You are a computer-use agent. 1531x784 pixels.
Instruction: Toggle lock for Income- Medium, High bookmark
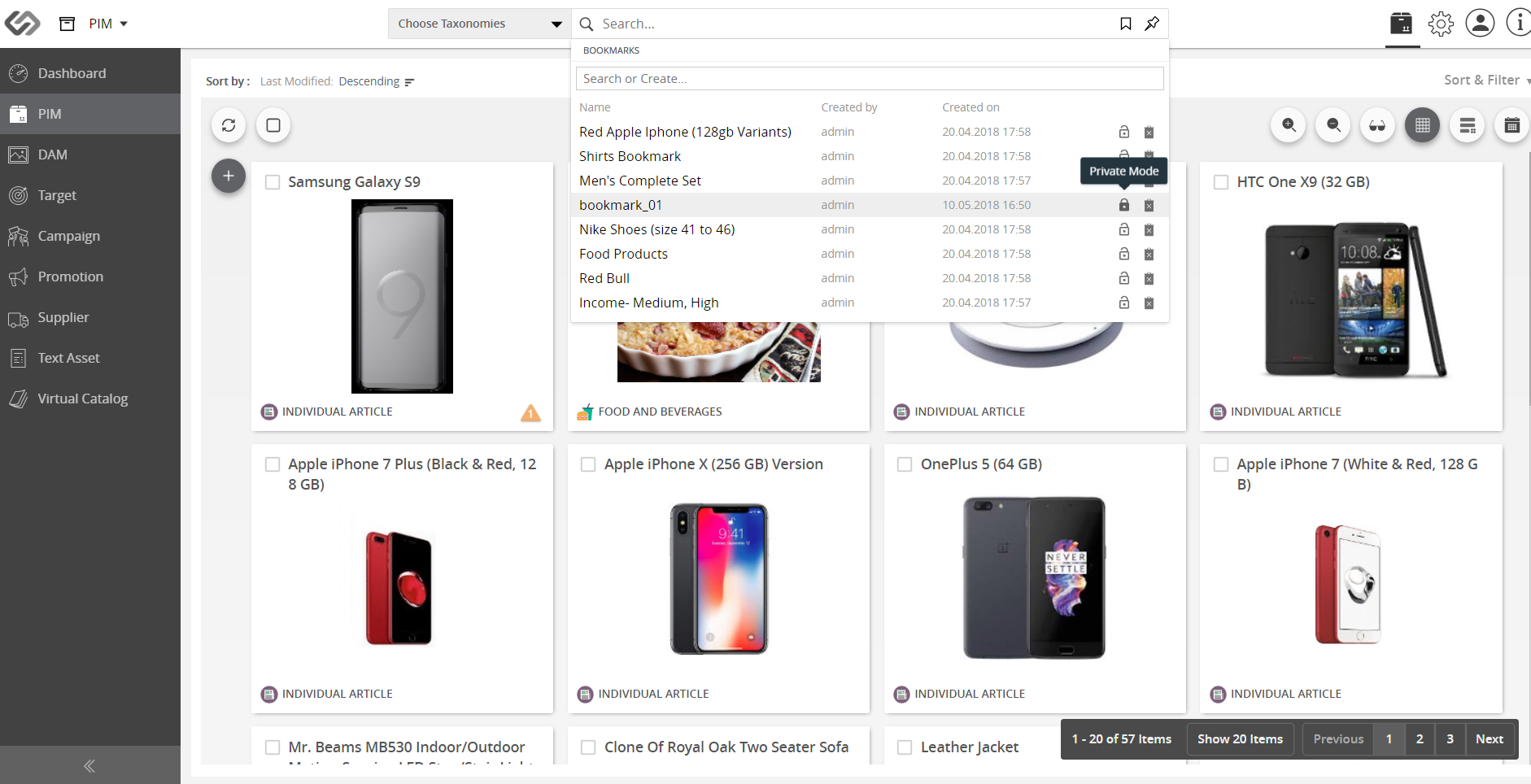point(1124,303)
